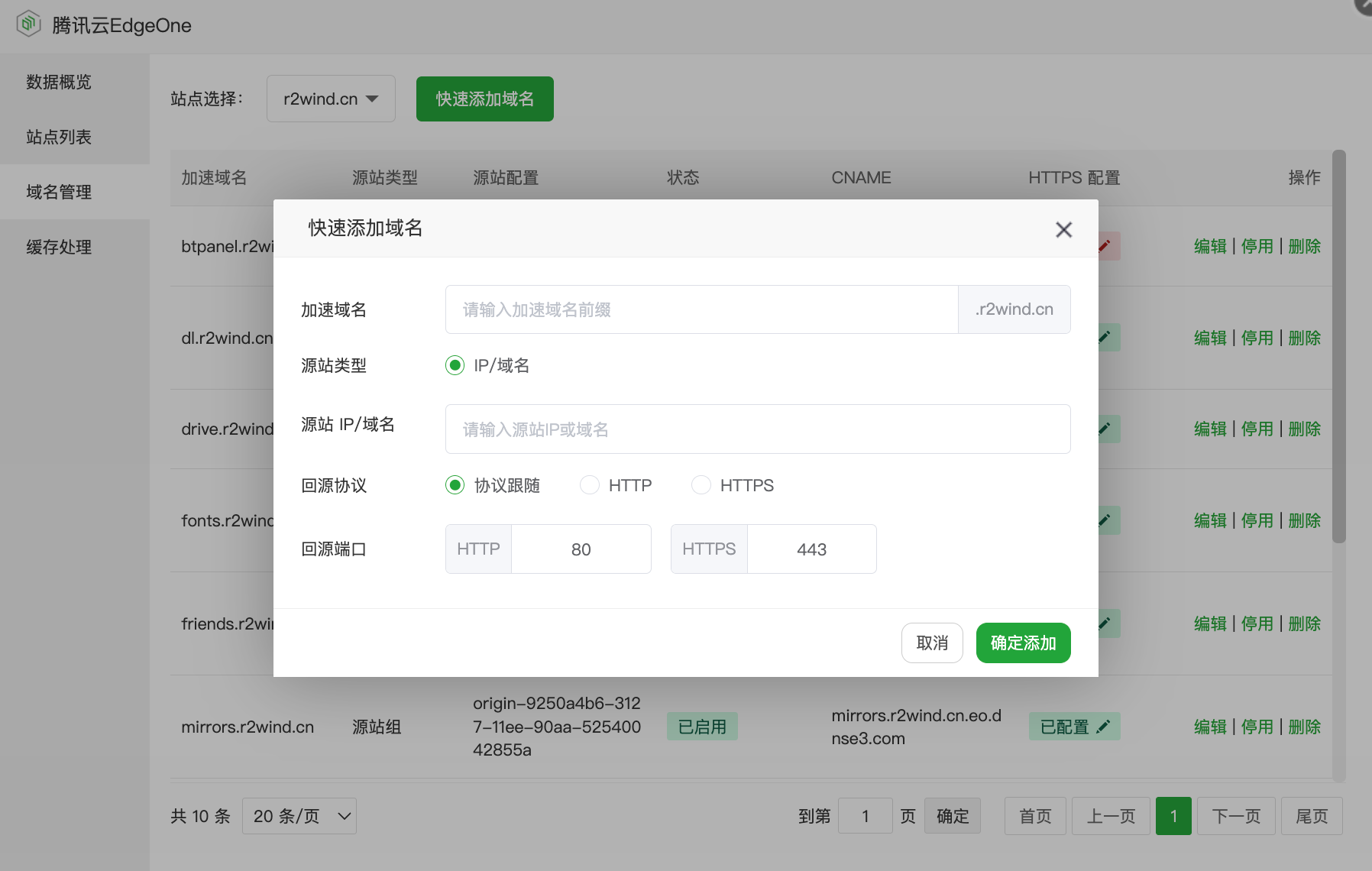The width and height of the screenshot is (1372, 871).
Task: Select HTTP as the return protocol
Action: click(589, 484)
